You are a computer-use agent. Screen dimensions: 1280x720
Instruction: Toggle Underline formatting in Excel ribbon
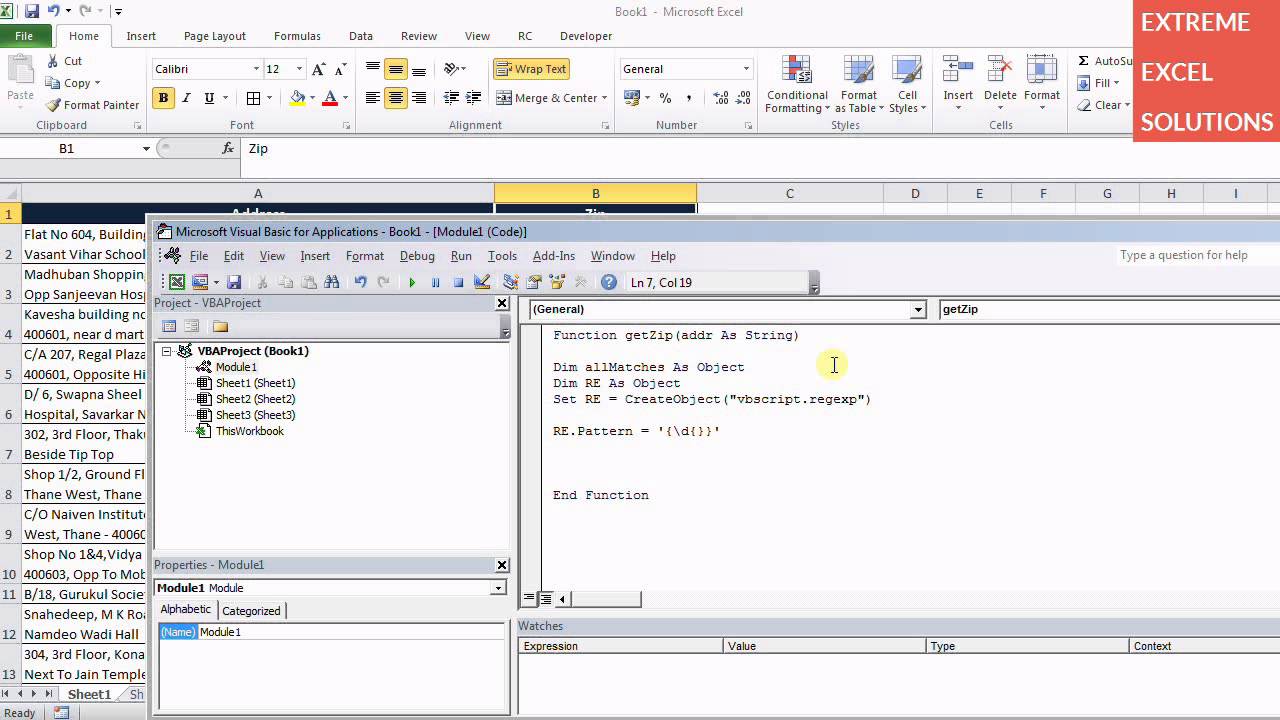click(209, 98)
